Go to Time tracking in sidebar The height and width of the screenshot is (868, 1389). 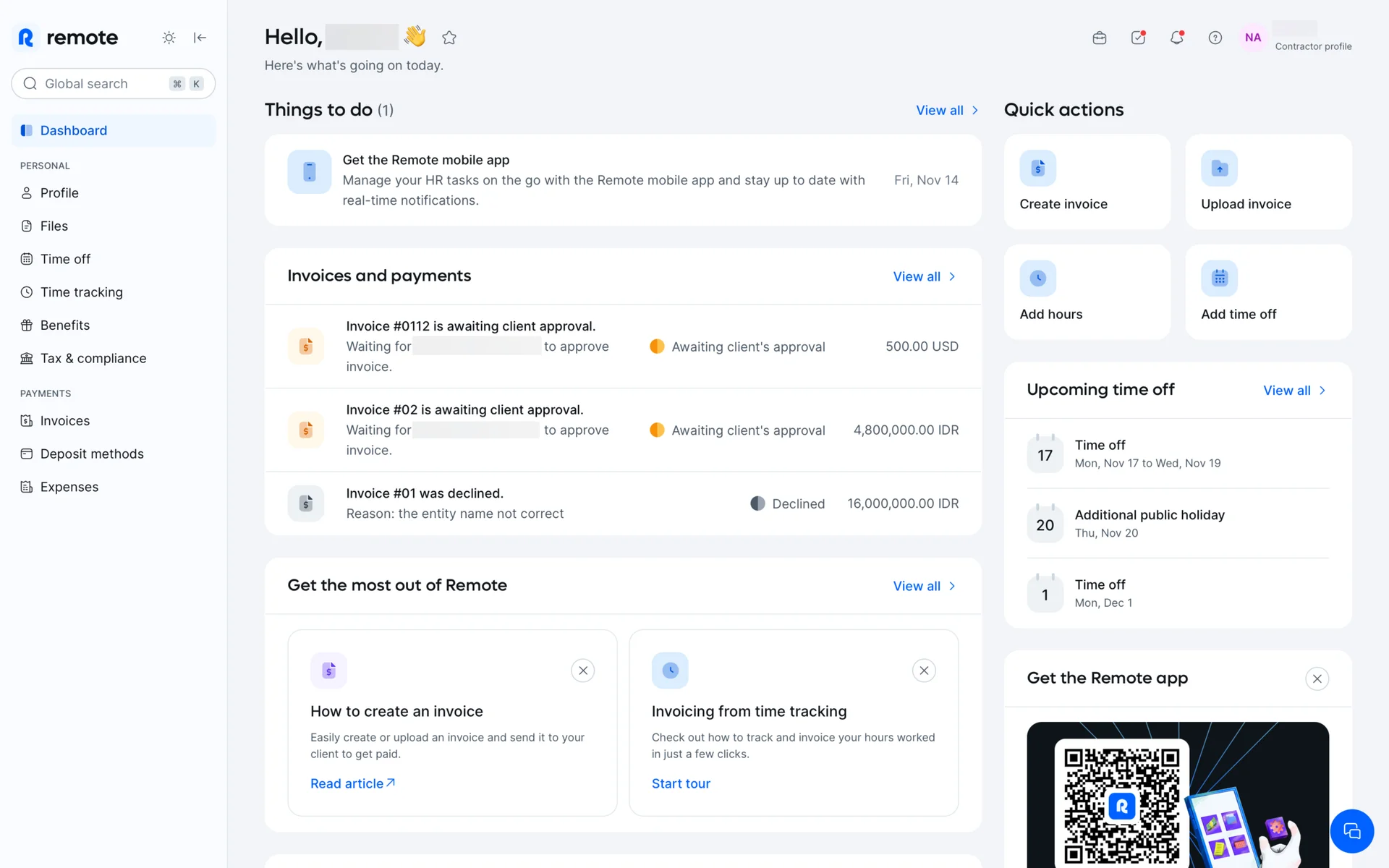(x=81, y=292)
